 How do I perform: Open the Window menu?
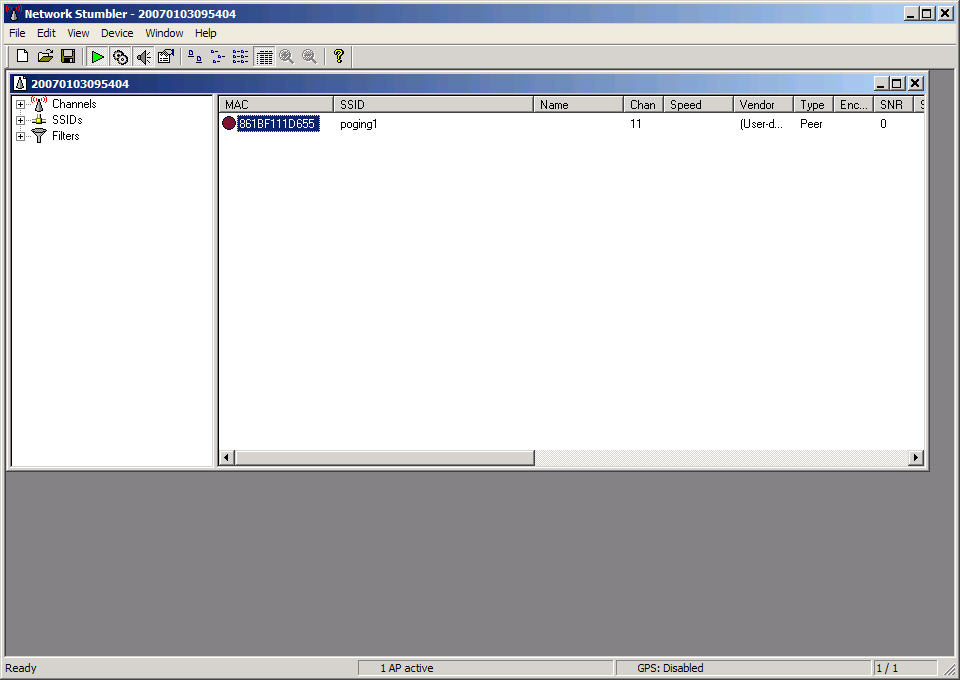coord(164,33)
